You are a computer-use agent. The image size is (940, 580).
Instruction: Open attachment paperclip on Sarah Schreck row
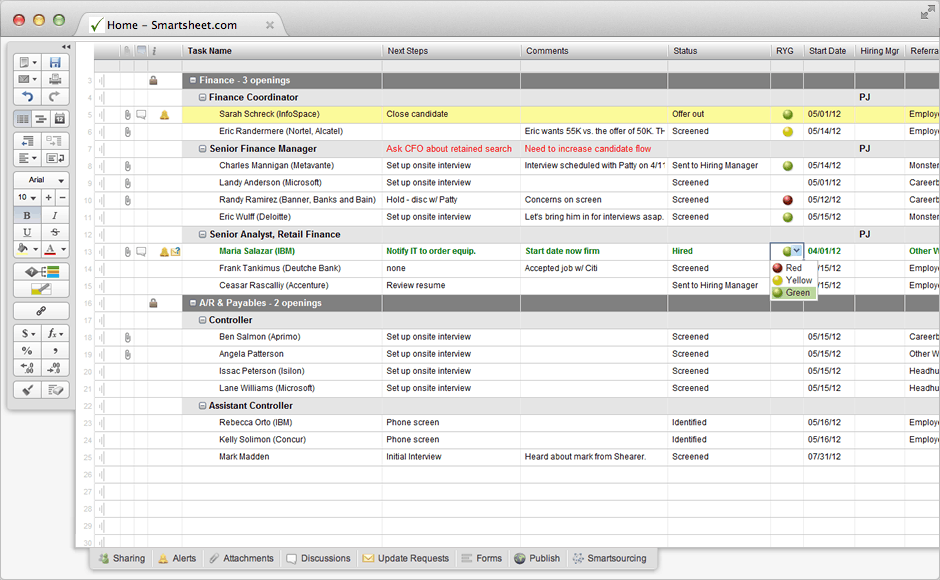pos(127,115)
